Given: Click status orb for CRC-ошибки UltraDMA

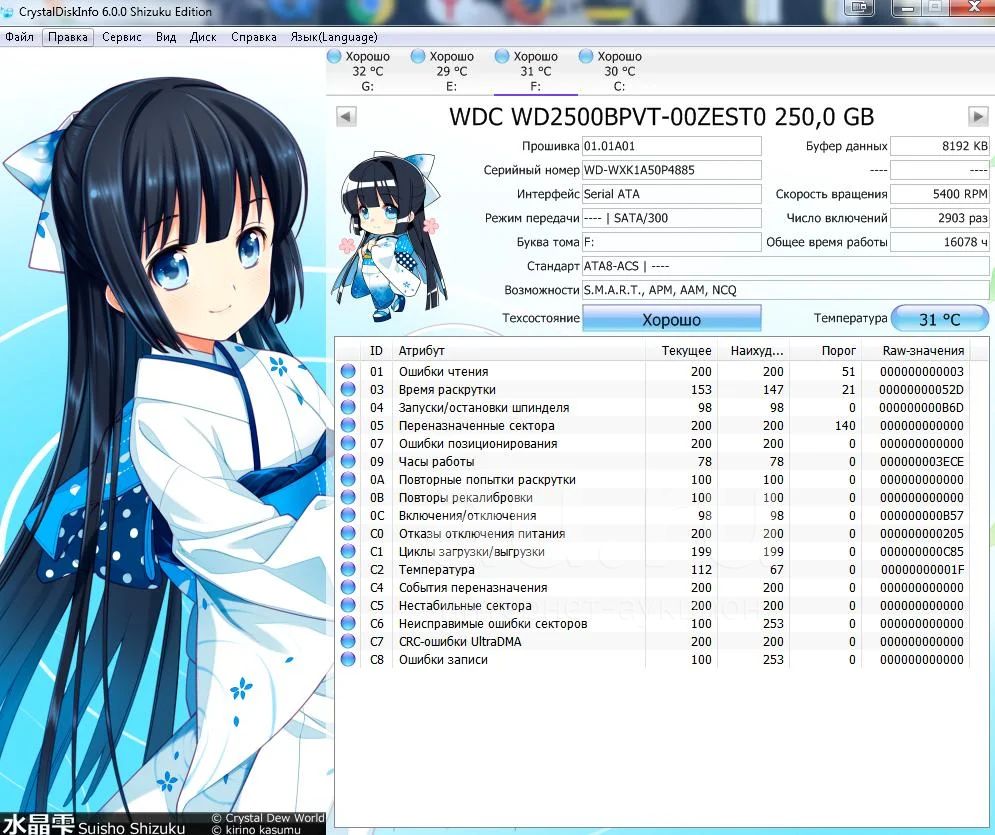Looking at the screenshot, I should 348,641.
